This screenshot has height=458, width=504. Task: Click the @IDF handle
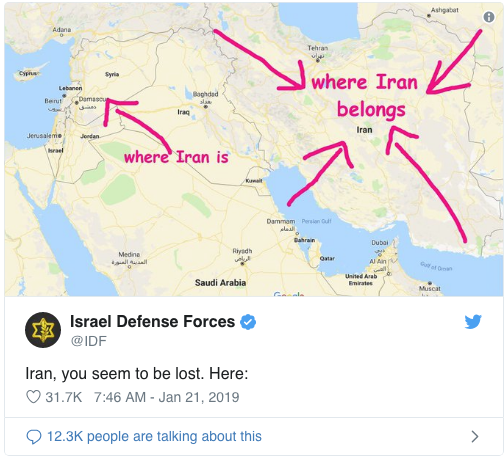pyautogui.click(x=88, y=341)
